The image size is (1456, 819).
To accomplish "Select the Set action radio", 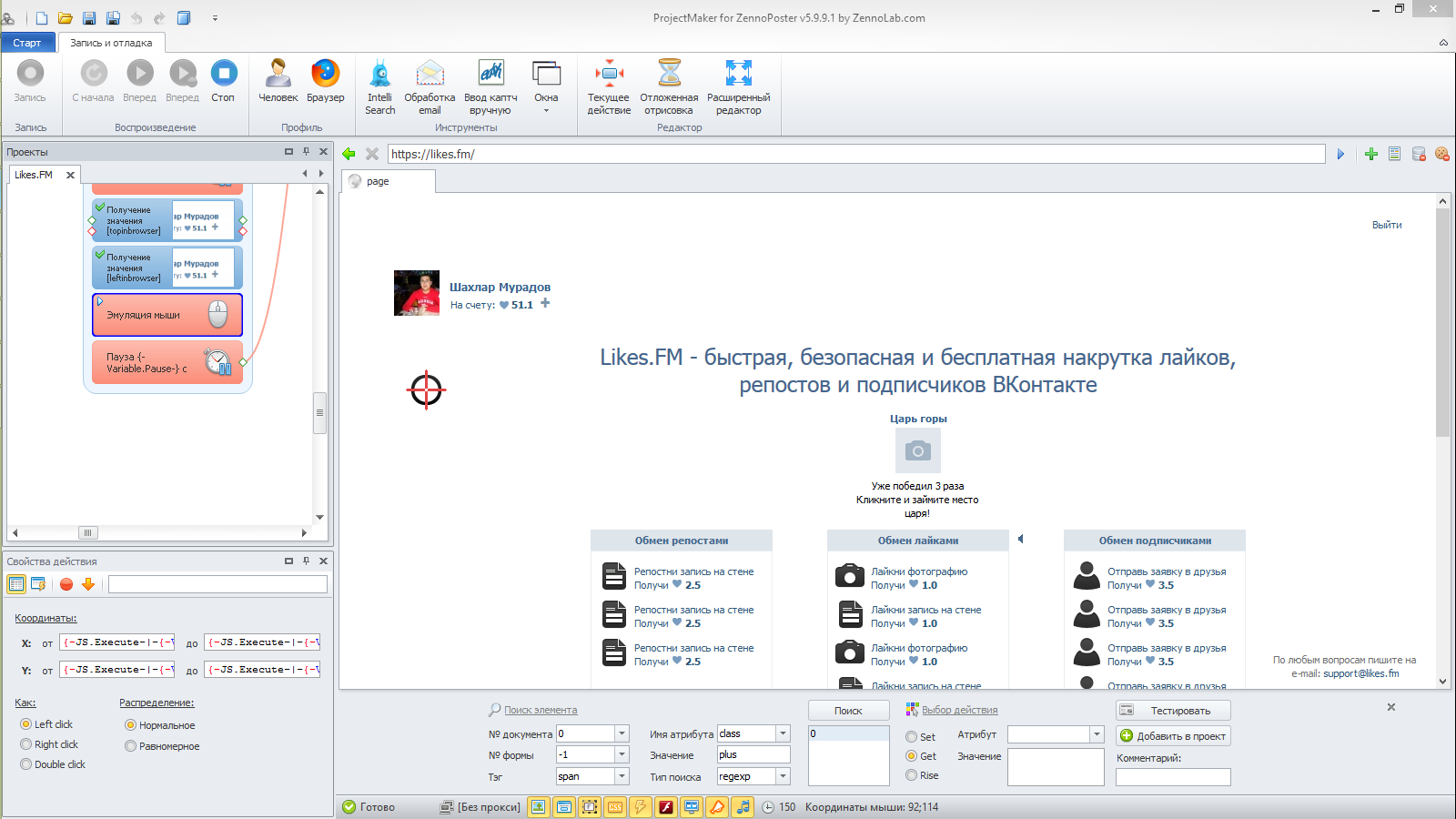I will pos(920,737).
